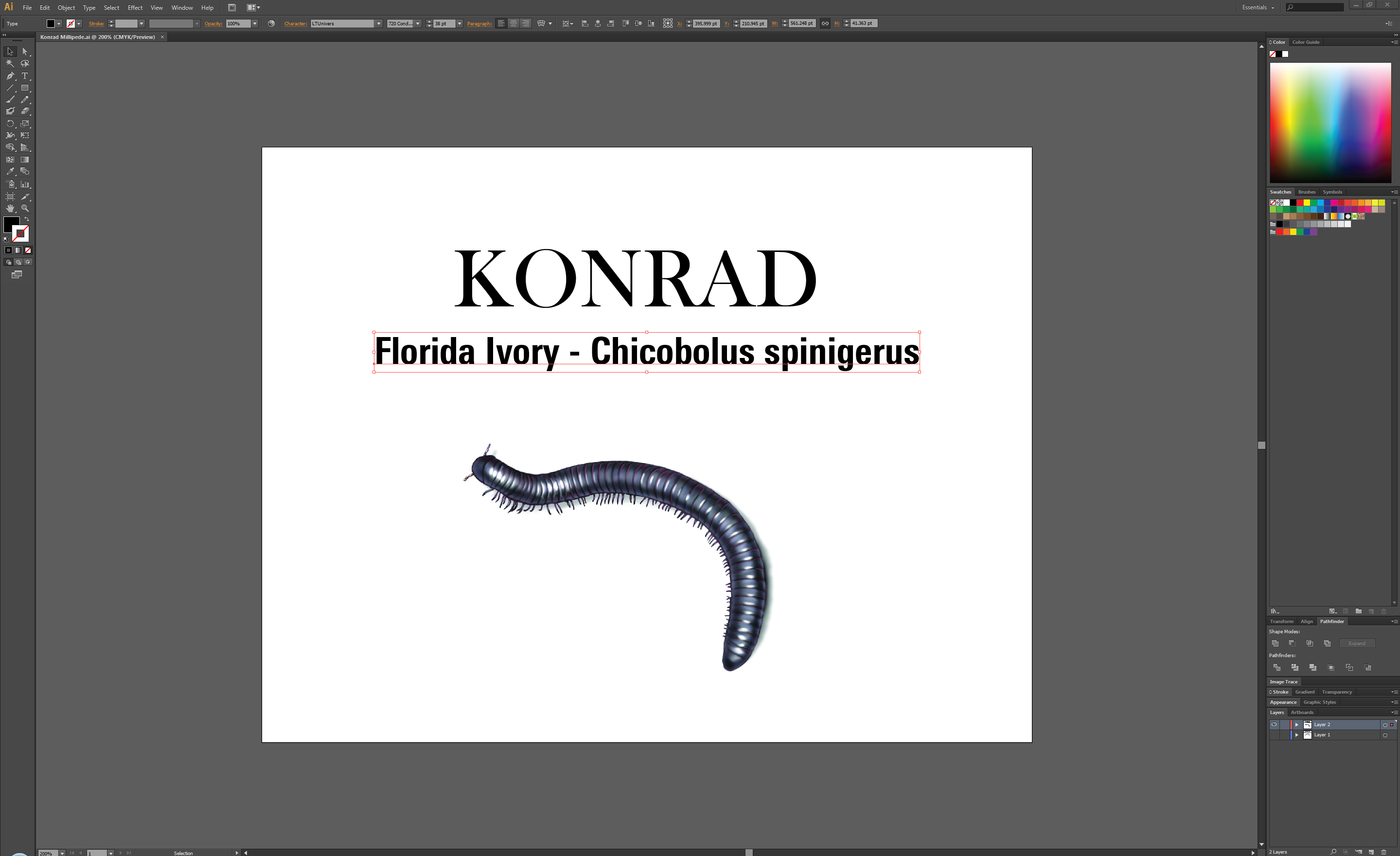
Task: Switch to the Artboards tab
Action: [1302, 712]
